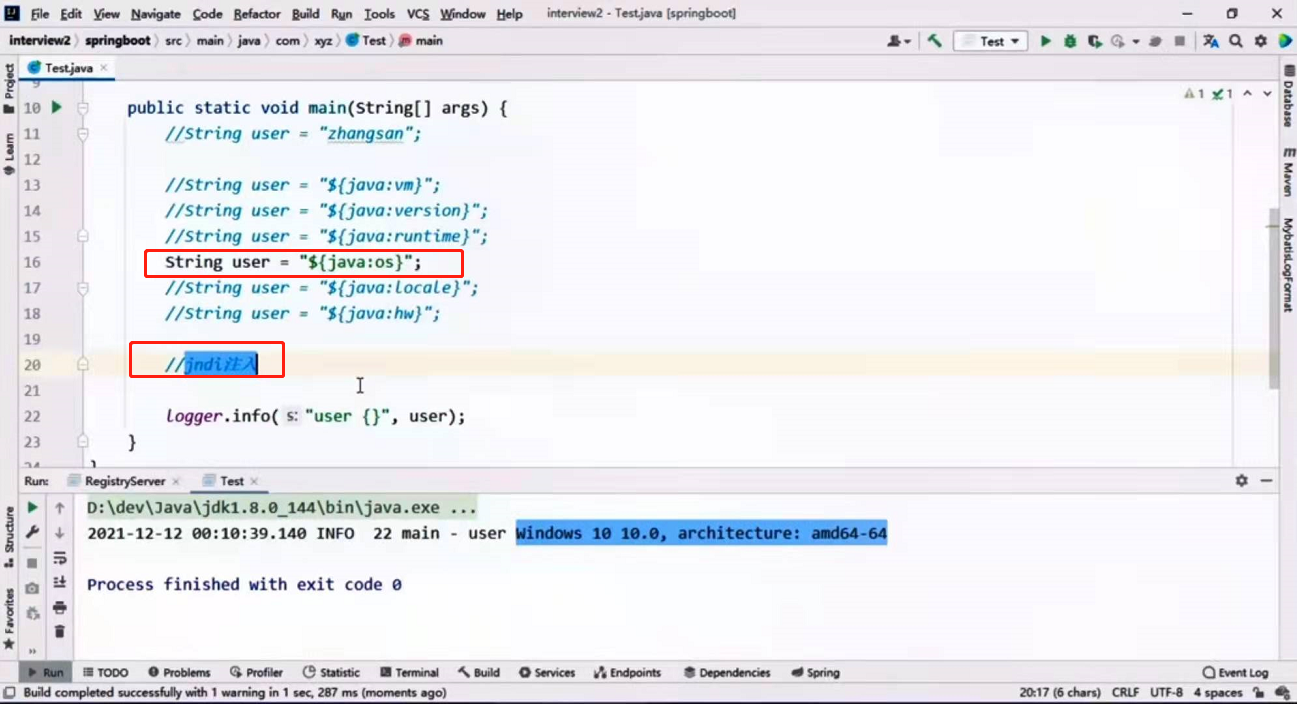The image size is (1297, 704).
Task: Click the up arrow in Run console
Action: pos(60,508)
